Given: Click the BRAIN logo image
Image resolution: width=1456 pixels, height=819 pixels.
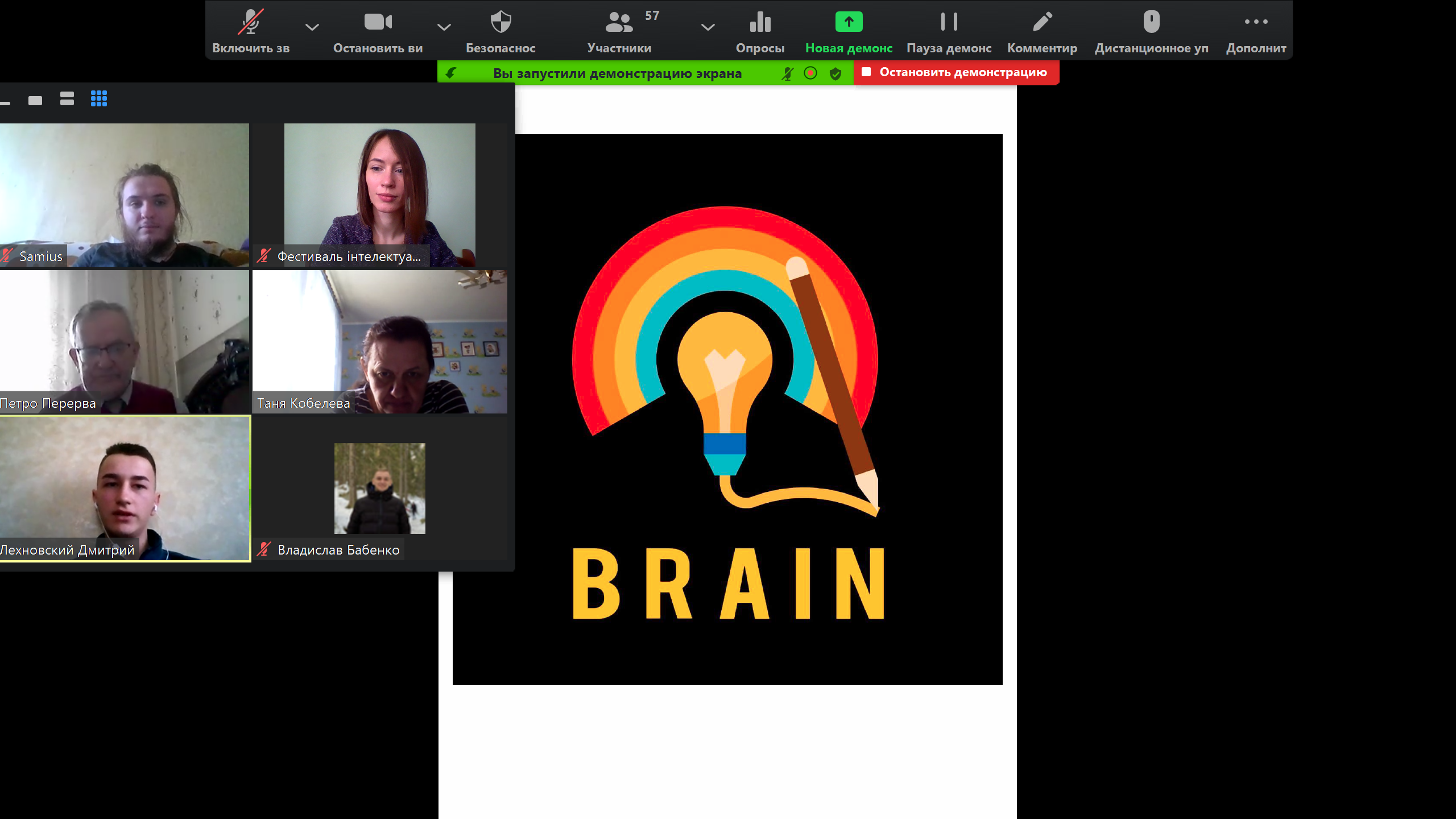Looking at the screenshot, I should click(x=727, y=409).
